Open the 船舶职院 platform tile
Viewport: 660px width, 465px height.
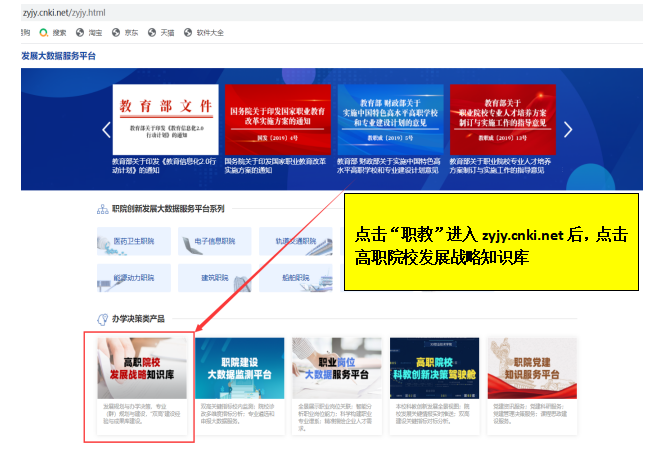click(x=295, y=278)
